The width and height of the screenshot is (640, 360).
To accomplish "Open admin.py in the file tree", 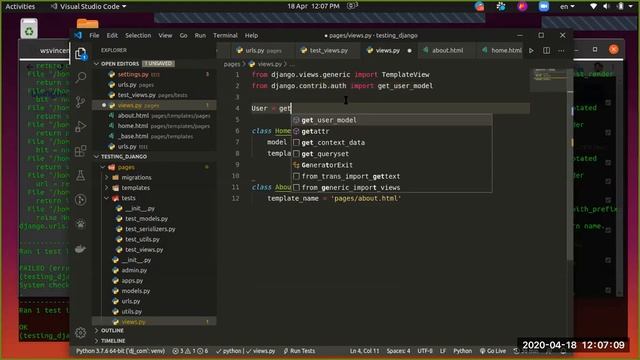I will tap(154, 270).
